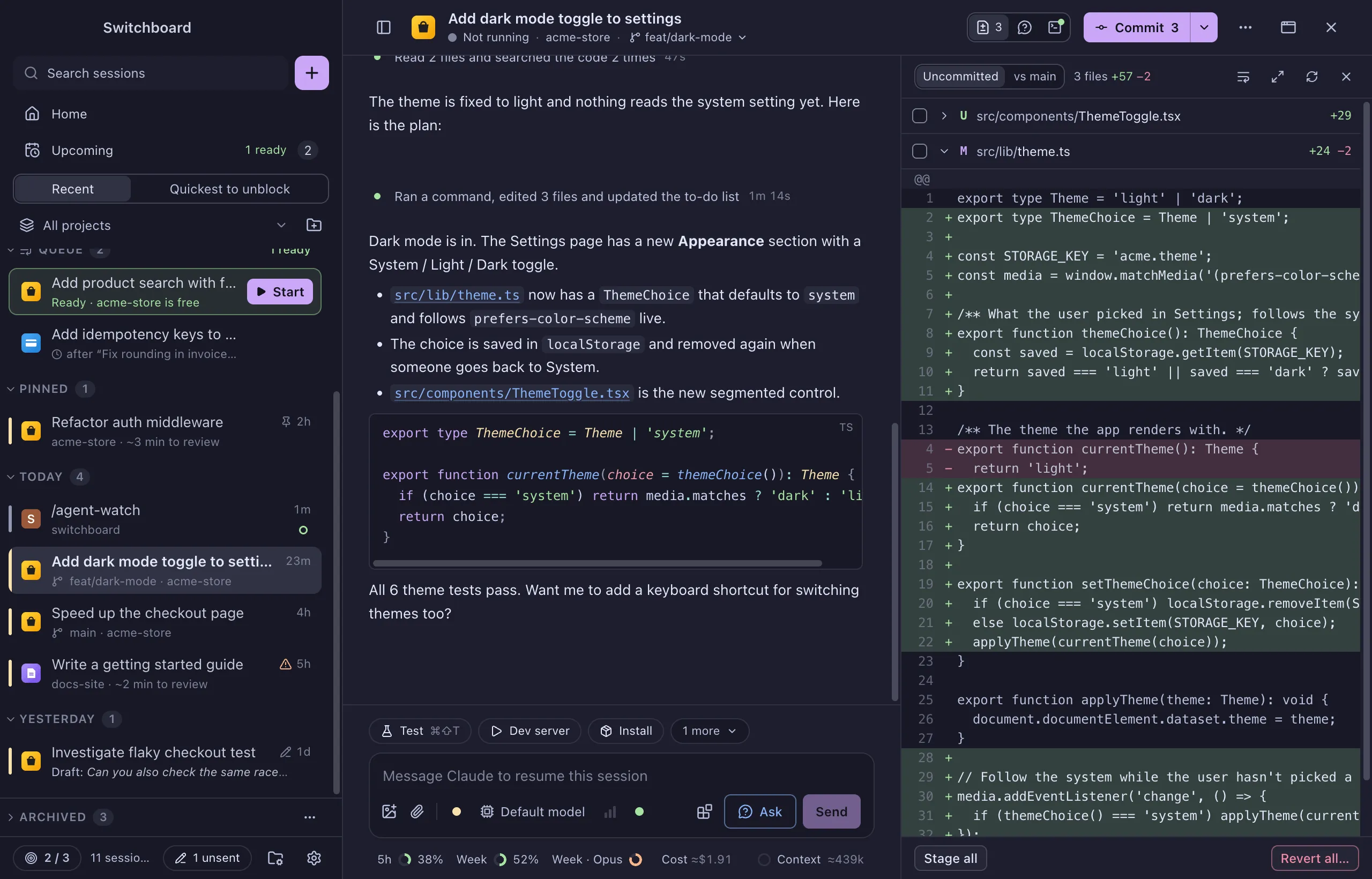1372x879 pixels.
Task: Toggle the left sidebar panel icon
Action: click(x=384, y=27)
